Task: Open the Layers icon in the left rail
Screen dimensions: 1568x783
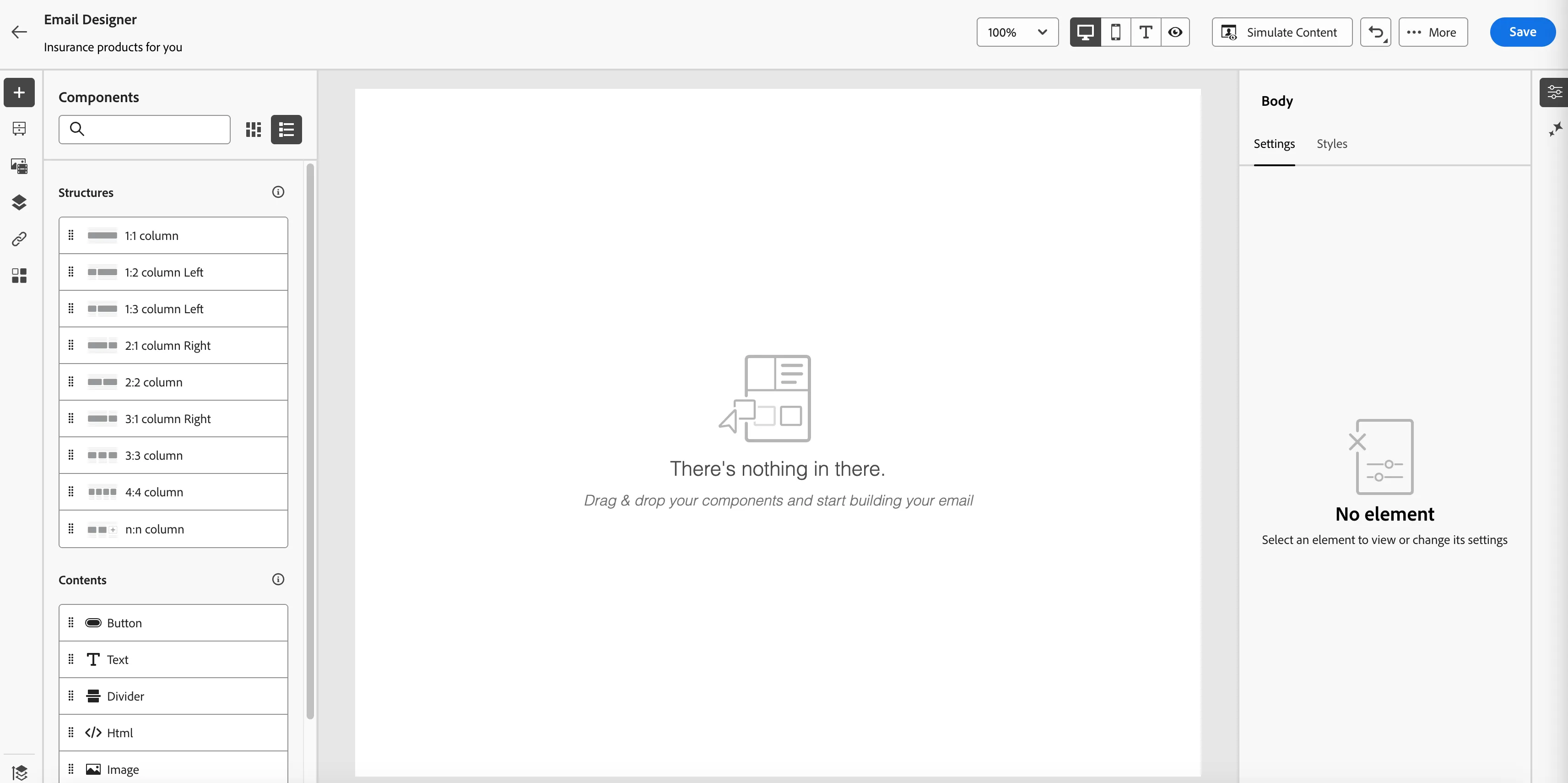Action: coord(19,202)
